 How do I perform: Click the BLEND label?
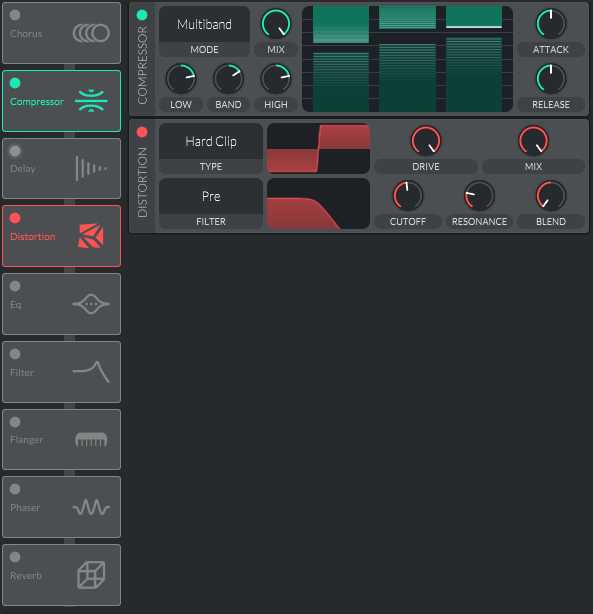coord(551,222)
